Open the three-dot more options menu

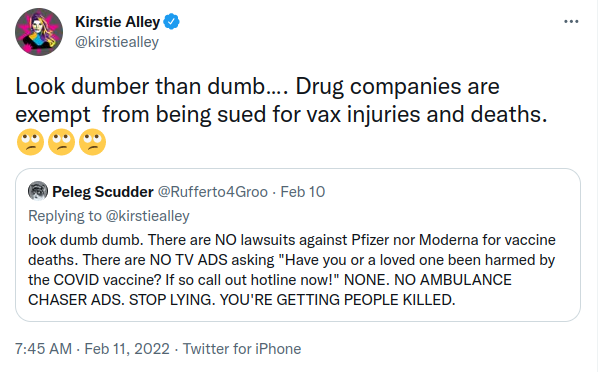pos(571,22)
